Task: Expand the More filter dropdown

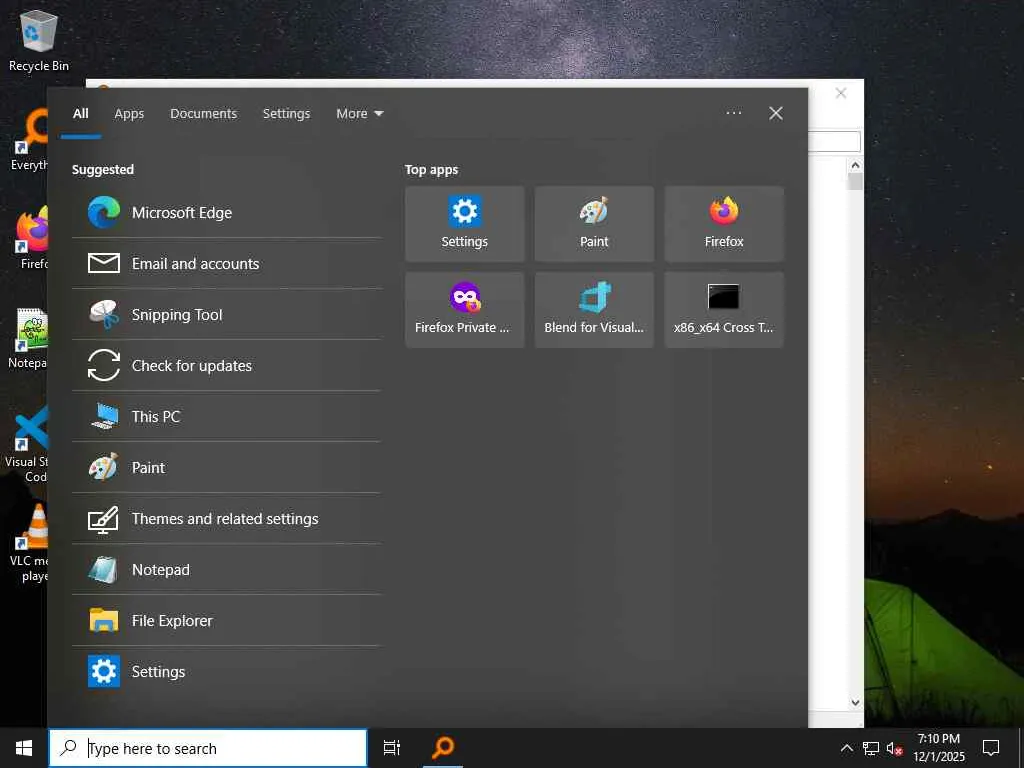Action: [360, 114]
